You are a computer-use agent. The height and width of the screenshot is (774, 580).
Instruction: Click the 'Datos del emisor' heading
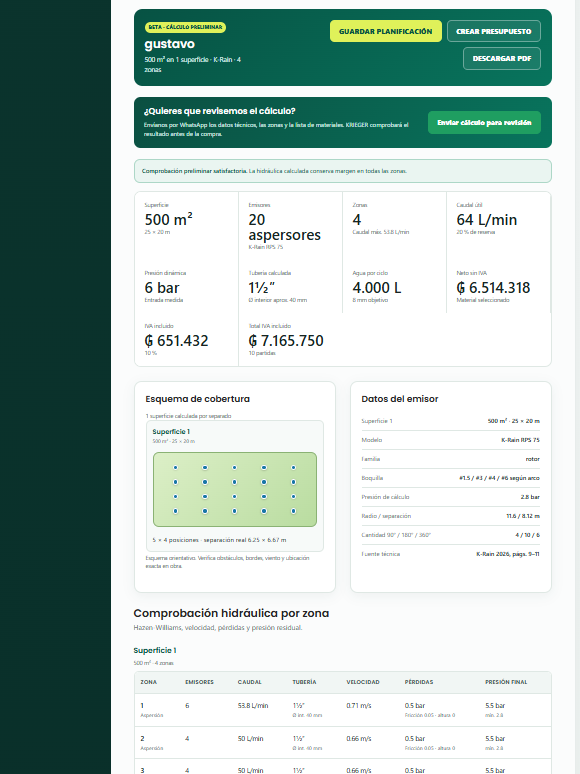pos(400,399)
